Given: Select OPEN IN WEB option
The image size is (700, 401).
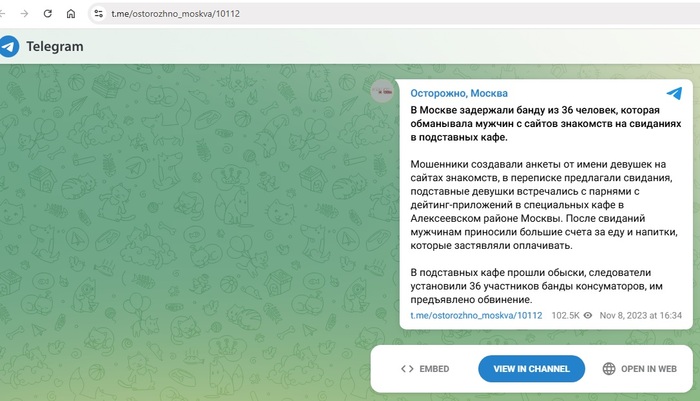Looking at the screenshot, I should 649,369.
